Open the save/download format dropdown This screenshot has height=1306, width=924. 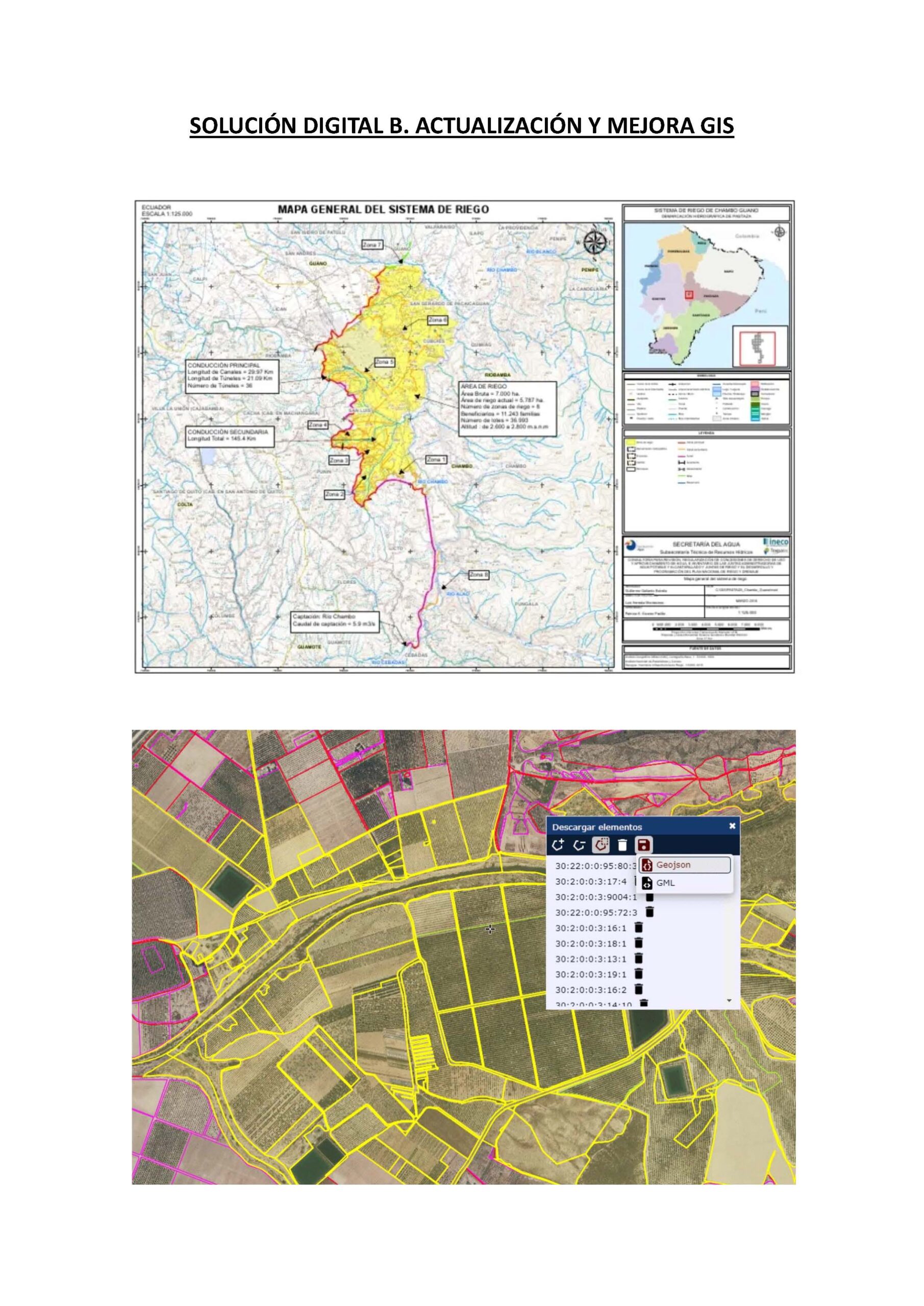point(644,845)
